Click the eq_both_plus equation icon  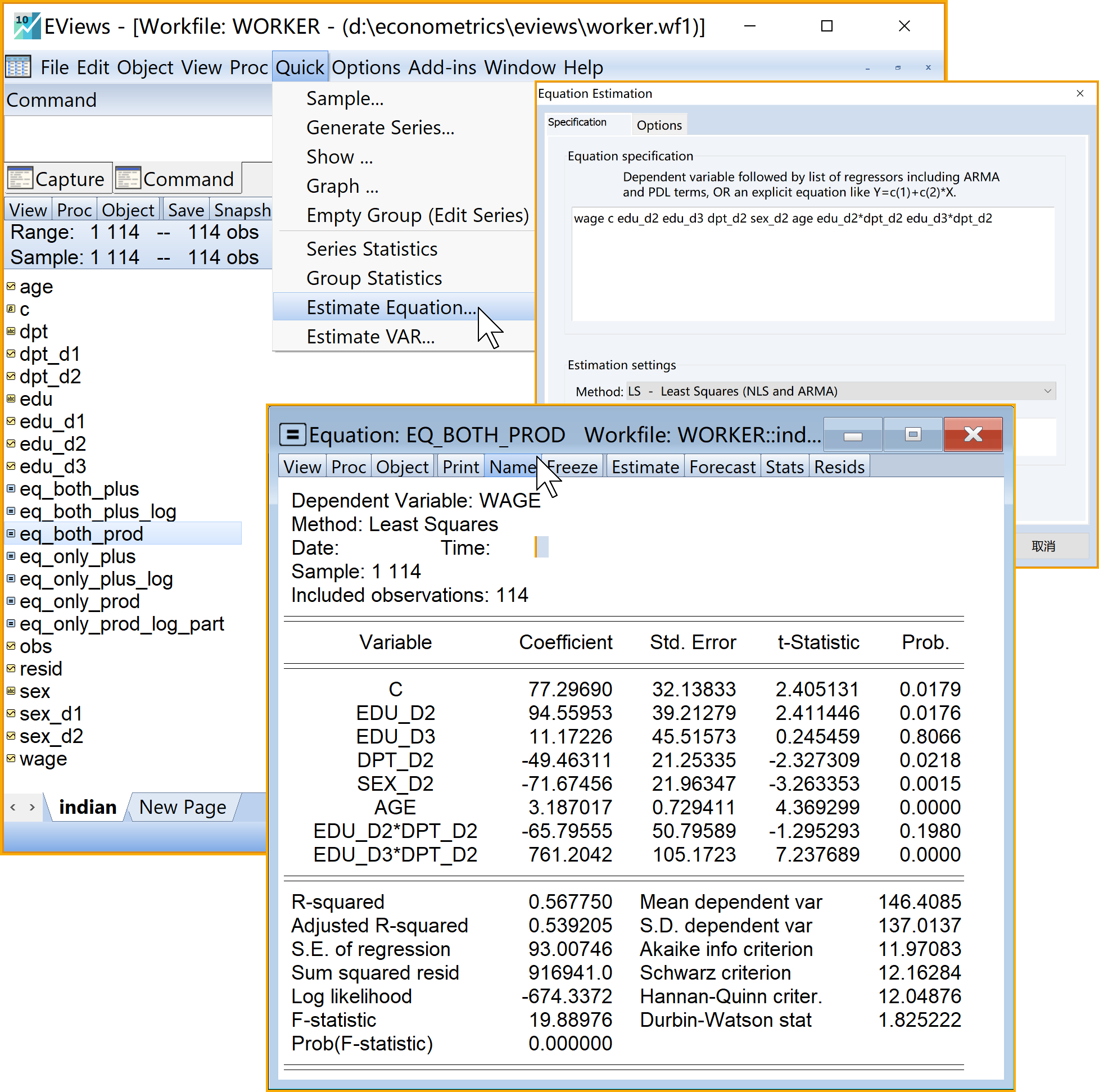coord(11,489)
